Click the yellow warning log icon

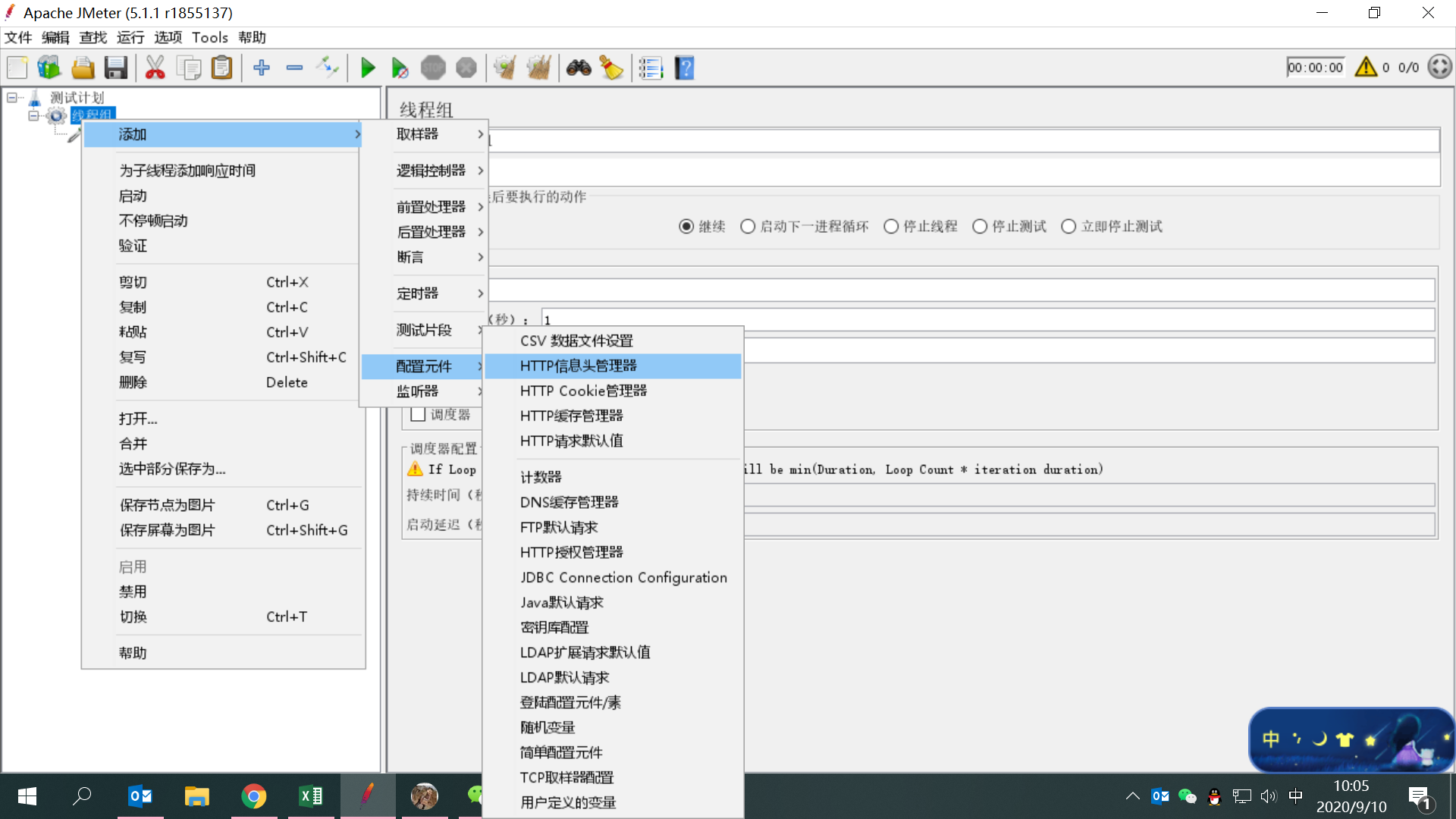(1366, 67)
